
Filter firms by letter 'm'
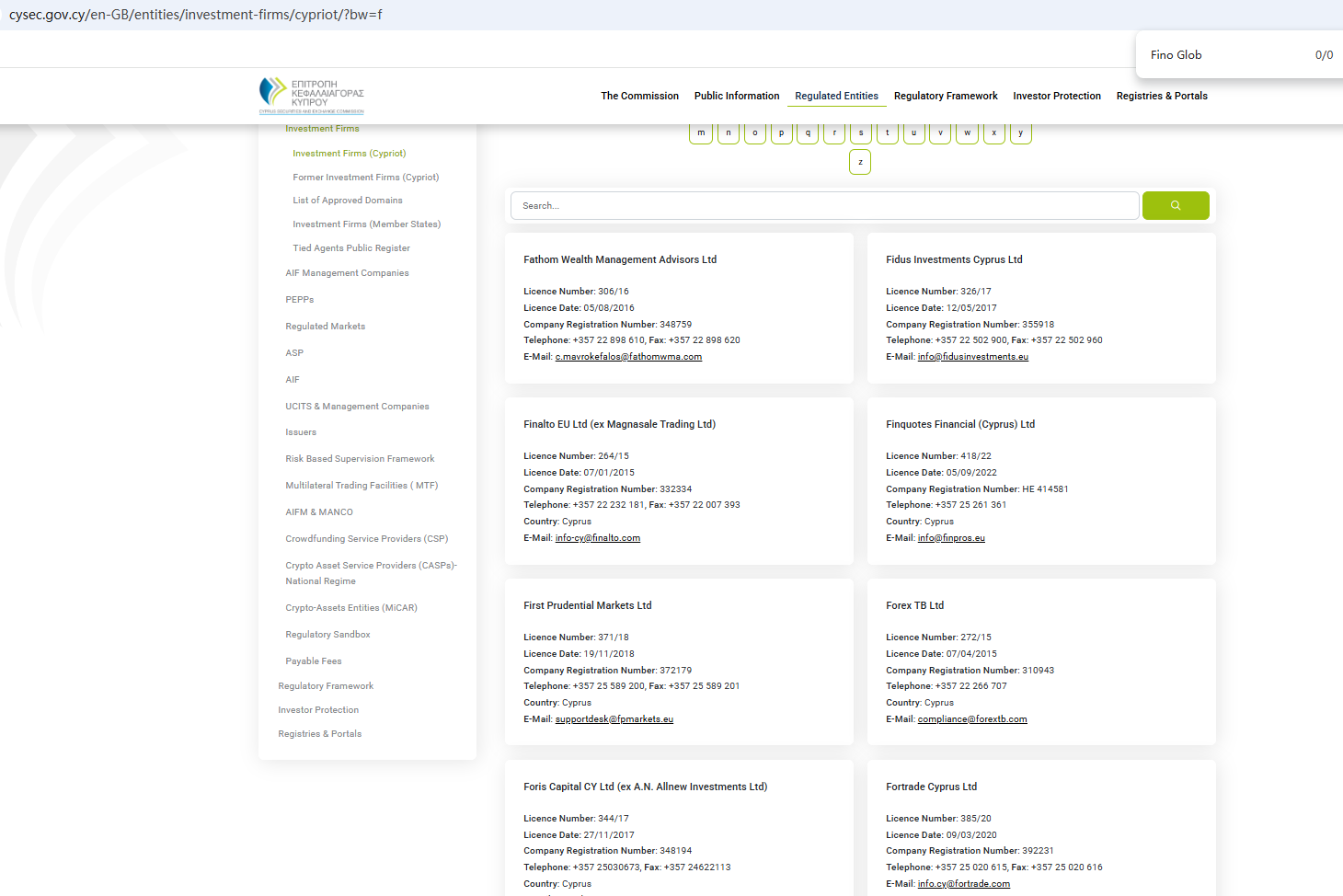(x=701, y=133)
